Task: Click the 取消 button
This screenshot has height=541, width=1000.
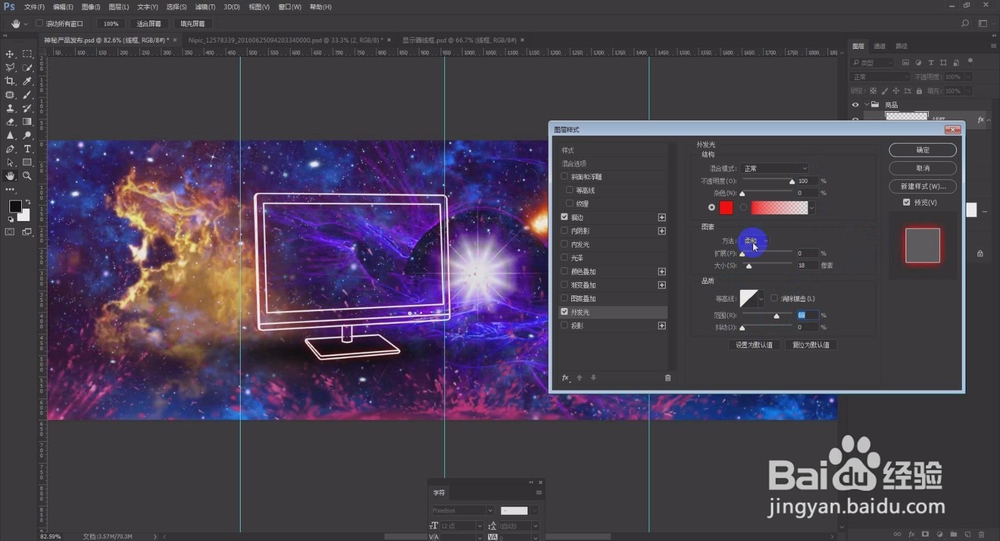Action: pos(922,168)
